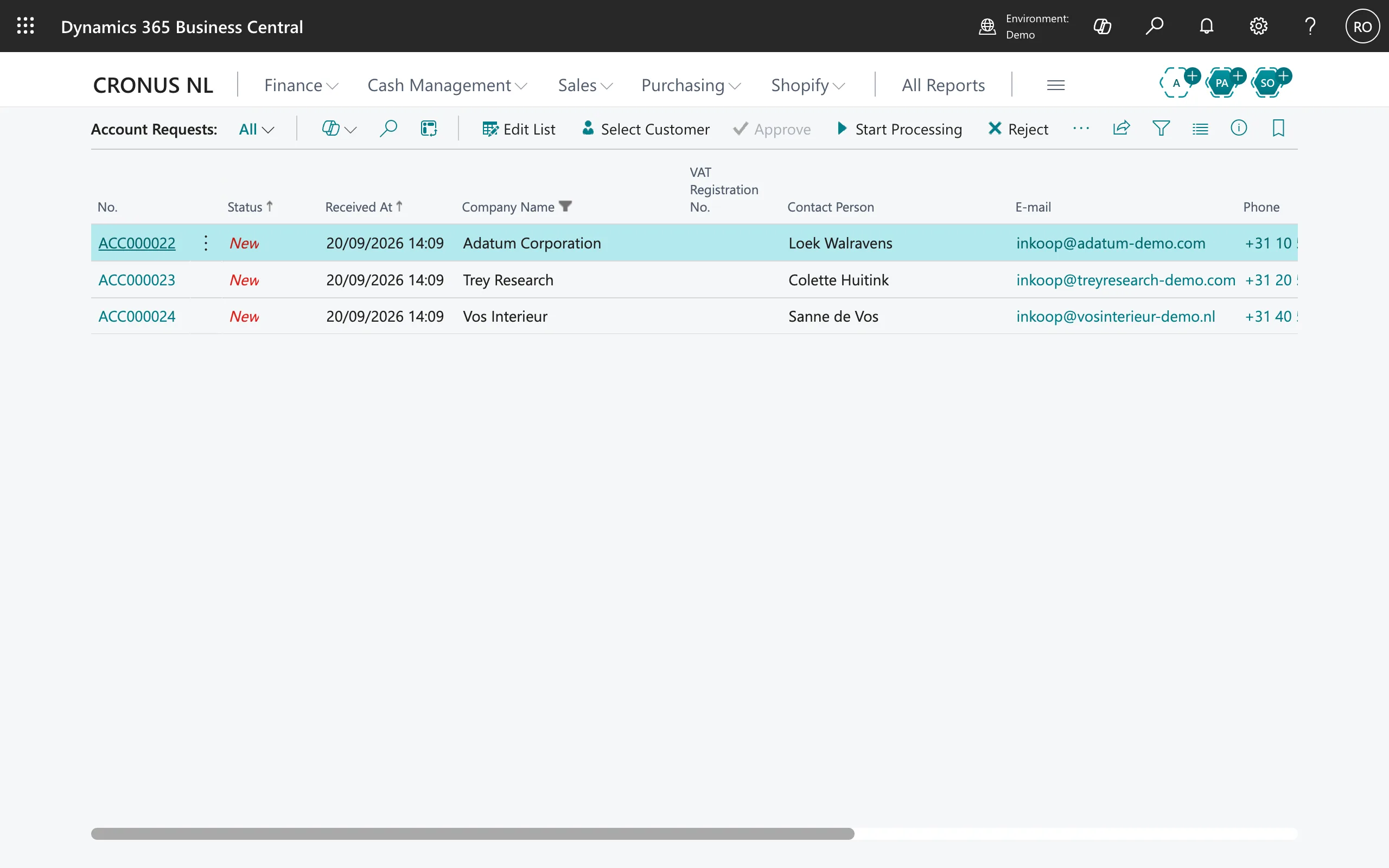The image size is (1389, 868).
Task: Click Start Processing action
Action: click(x=900, y=129)
